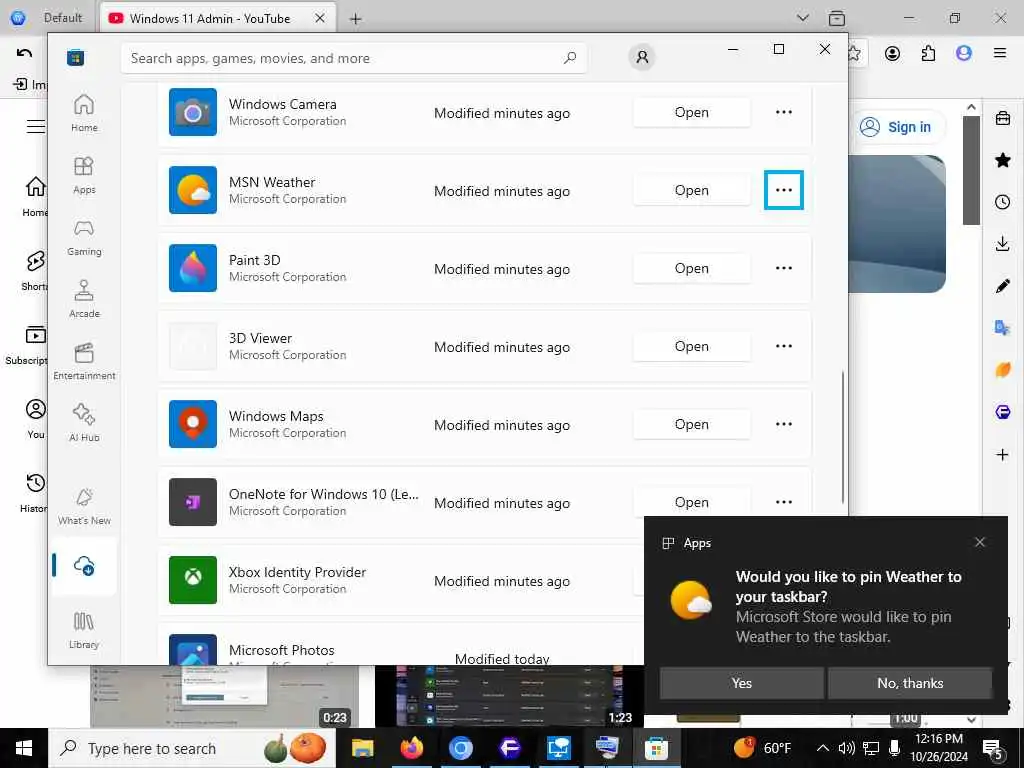Open more options for OneNote
Image resolution: width=1024 pixels, height=768 pixels.
[784, 502]
